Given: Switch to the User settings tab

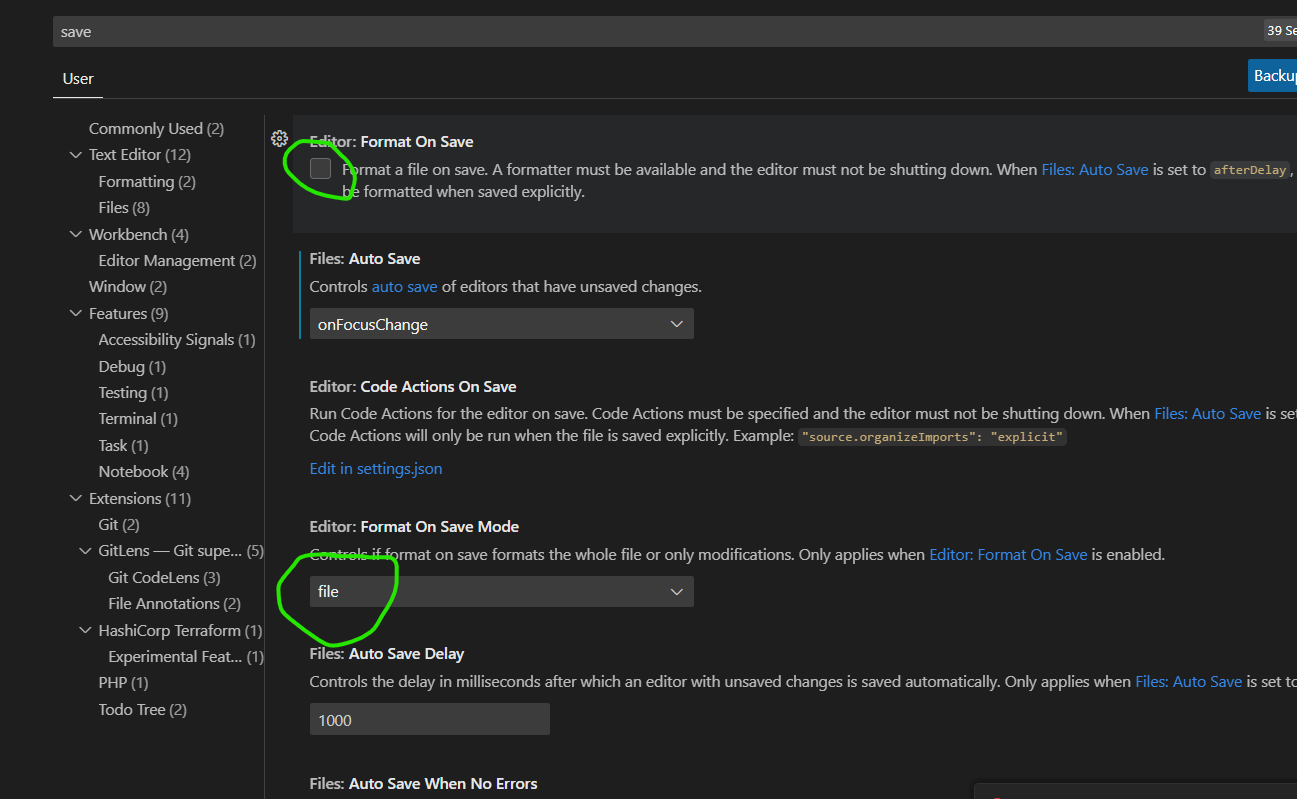Looking at the screenshot, I should 78,79.
